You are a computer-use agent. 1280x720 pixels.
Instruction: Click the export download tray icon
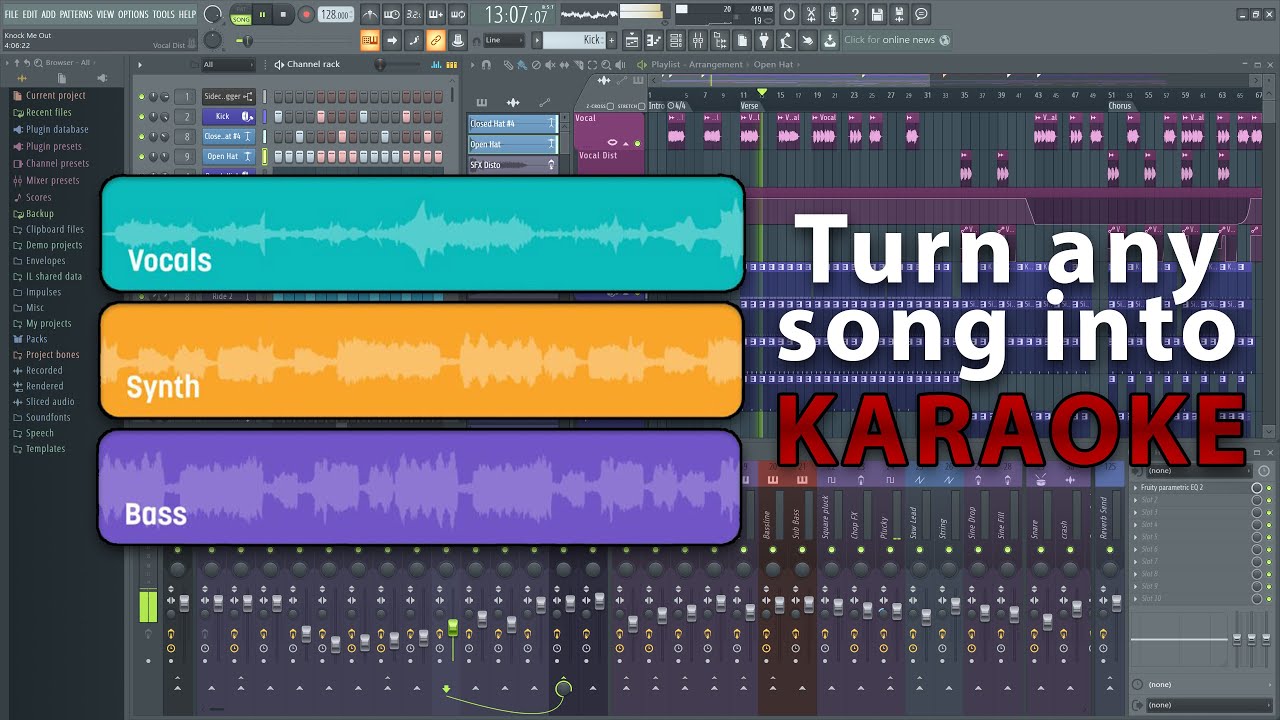[830, 40]
